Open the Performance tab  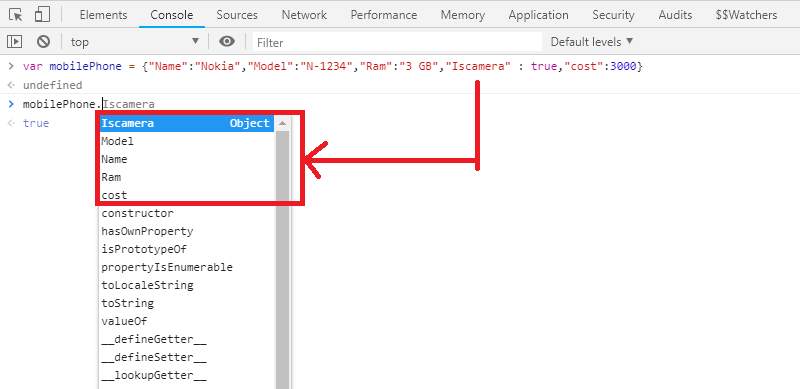[x=384, y=15]
